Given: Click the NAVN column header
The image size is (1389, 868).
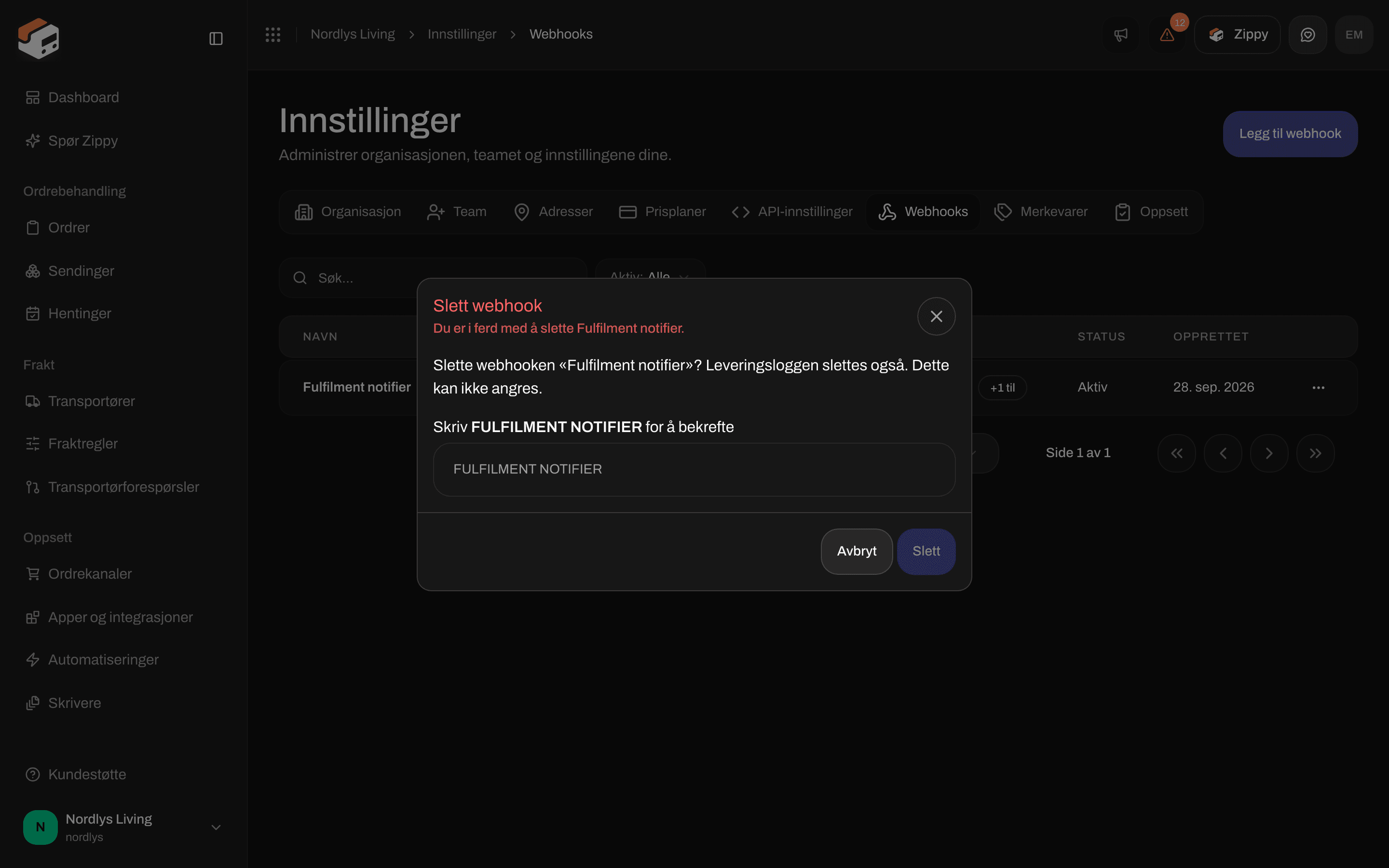Looking at the screenshot, I should point(320,337).
